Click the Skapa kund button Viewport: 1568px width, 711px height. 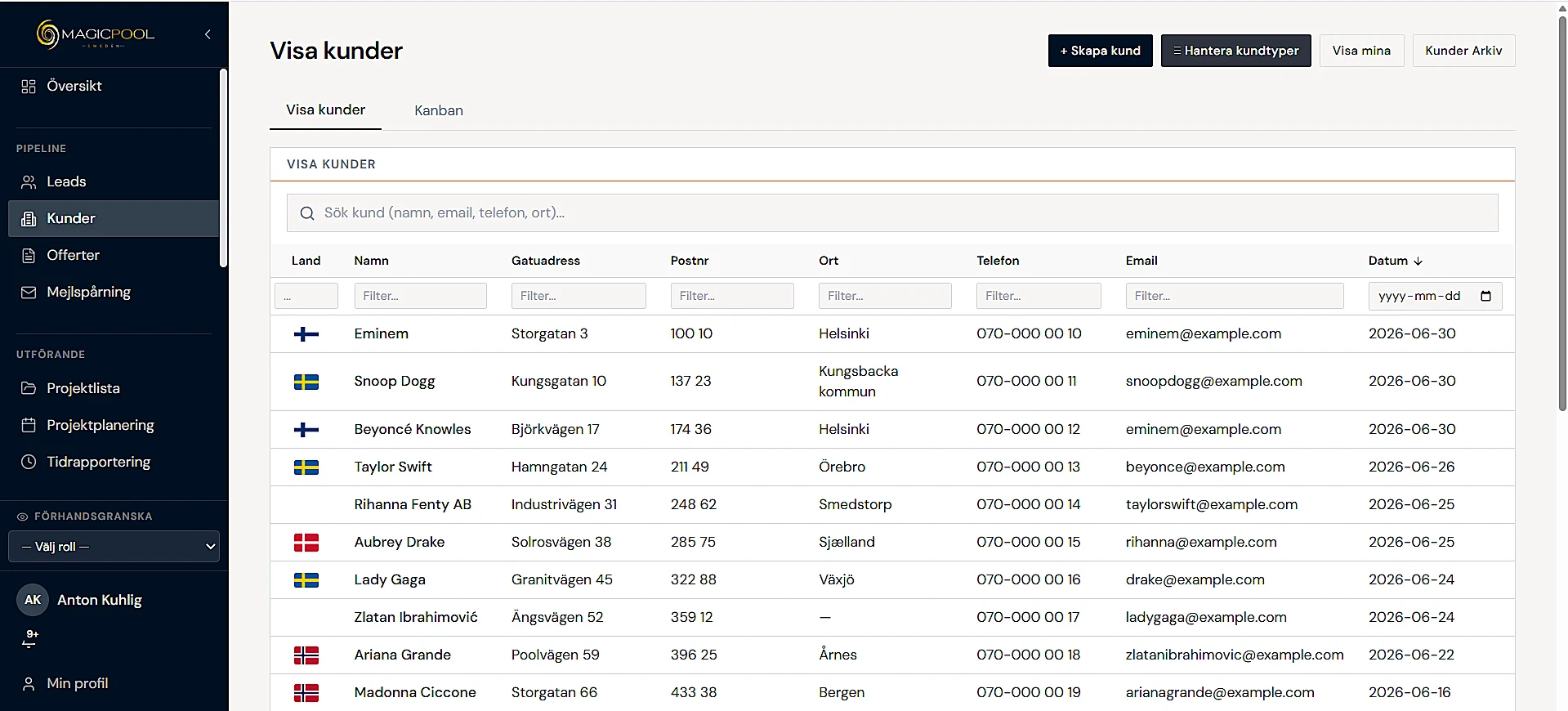coord(1101,51)
